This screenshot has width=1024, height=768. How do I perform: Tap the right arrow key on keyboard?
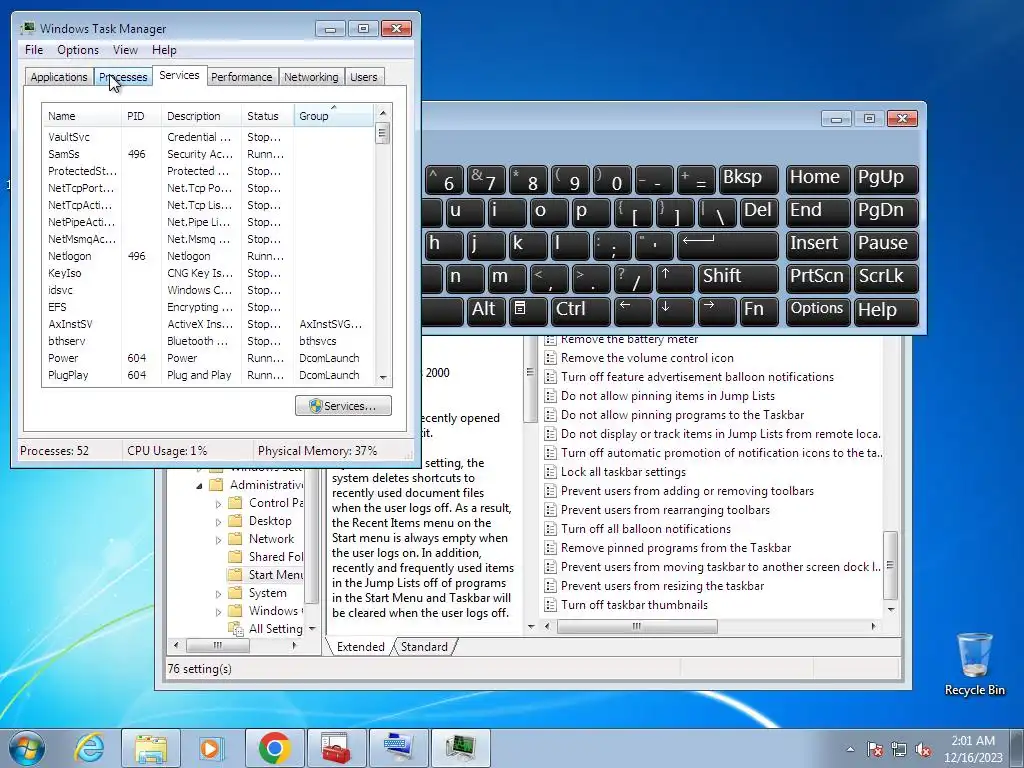coord(717,310)
